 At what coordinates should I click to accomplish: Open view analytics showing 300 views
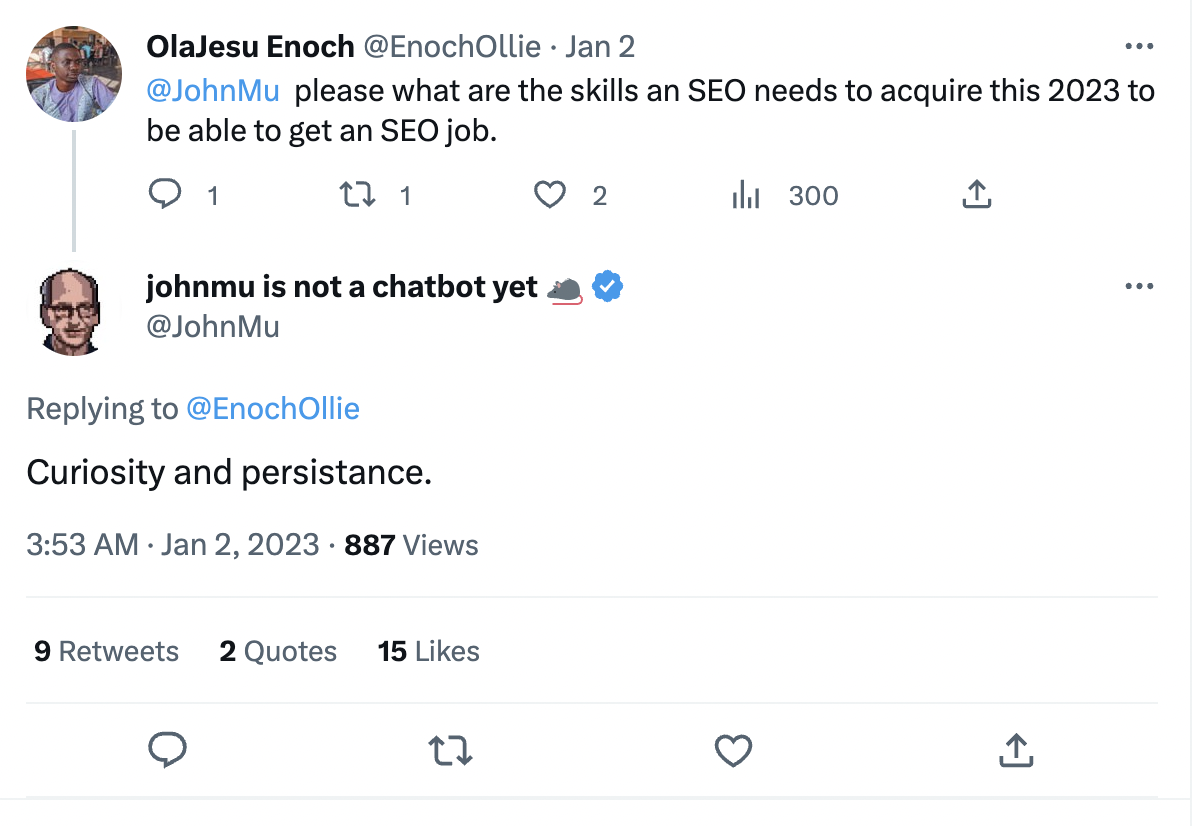point(746,195)
